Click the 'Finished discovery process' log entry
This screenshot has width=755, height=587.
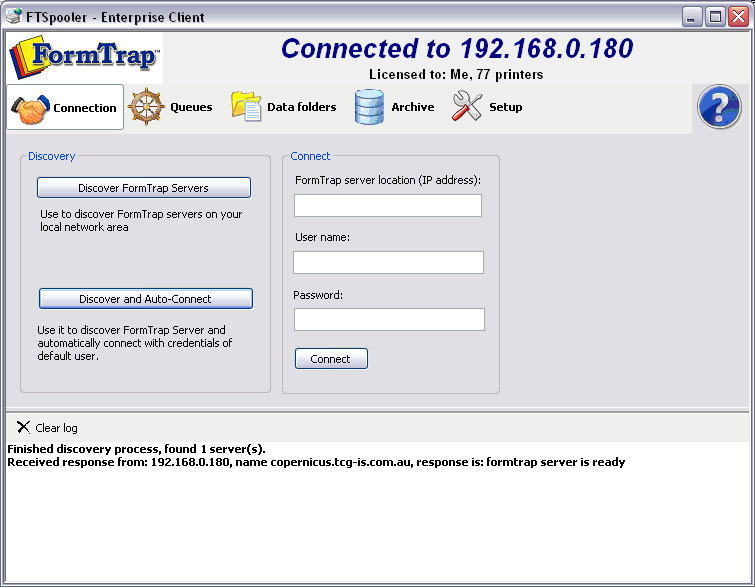(136, 449)
